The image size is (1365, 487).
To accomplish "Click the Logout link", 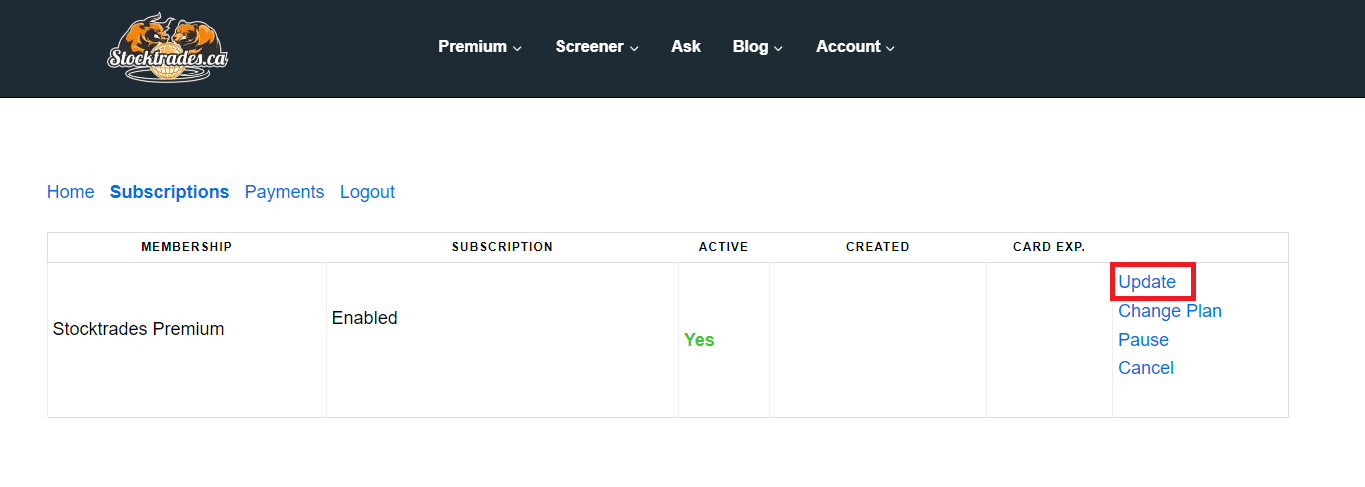I will (367, 192).
